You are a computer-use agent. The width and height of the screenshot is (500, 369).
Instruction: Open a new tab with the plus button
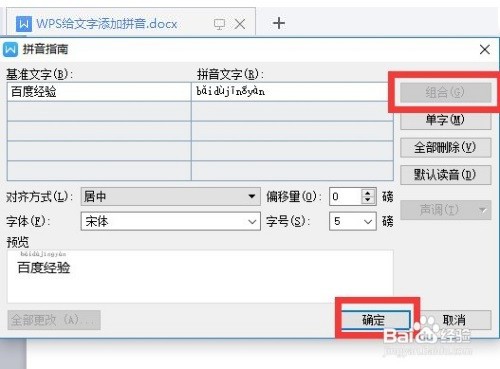point(279,23)
